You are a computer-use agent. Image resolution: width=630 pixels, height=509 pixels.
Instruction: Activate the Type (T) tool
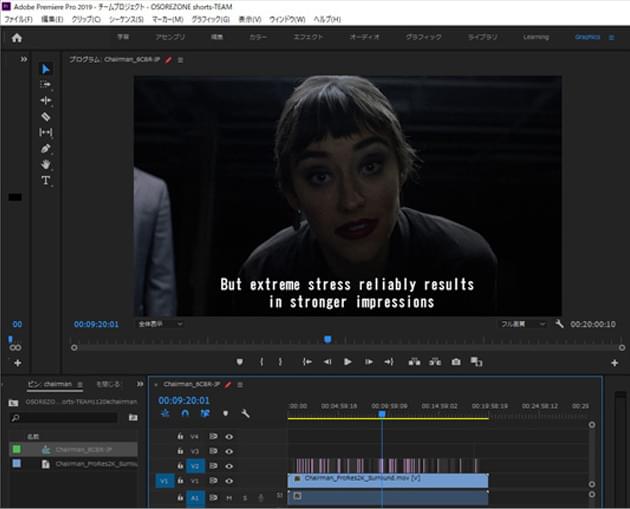tap(46, 180)
